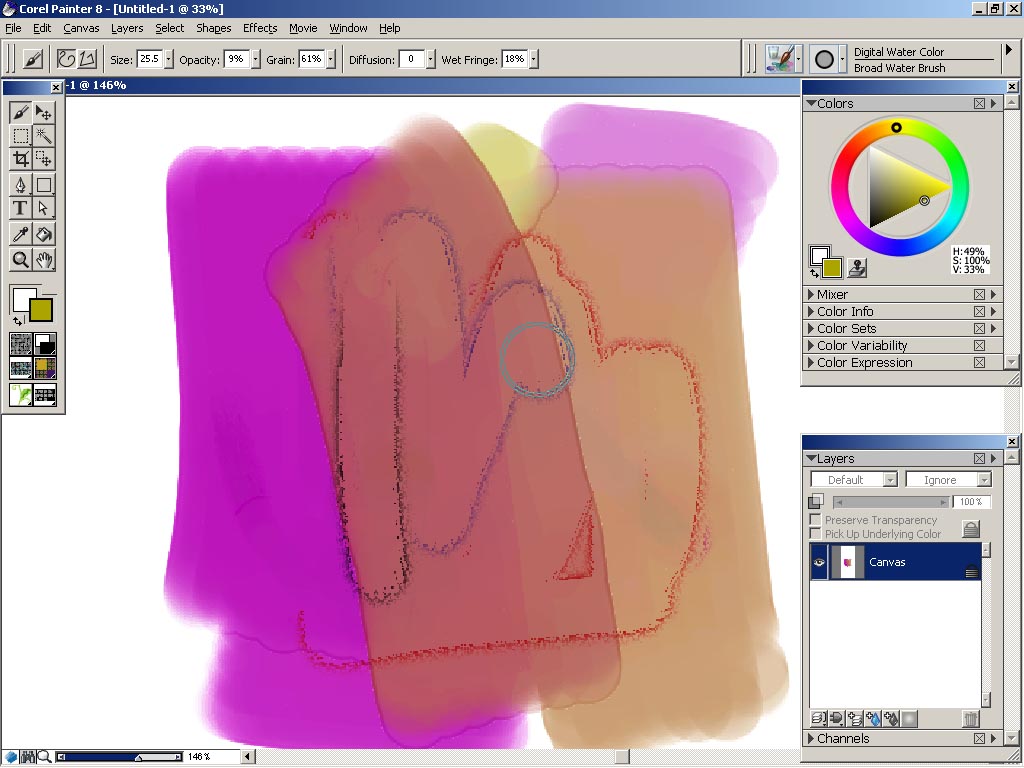Click the Pen tool in toolbox

20,184
